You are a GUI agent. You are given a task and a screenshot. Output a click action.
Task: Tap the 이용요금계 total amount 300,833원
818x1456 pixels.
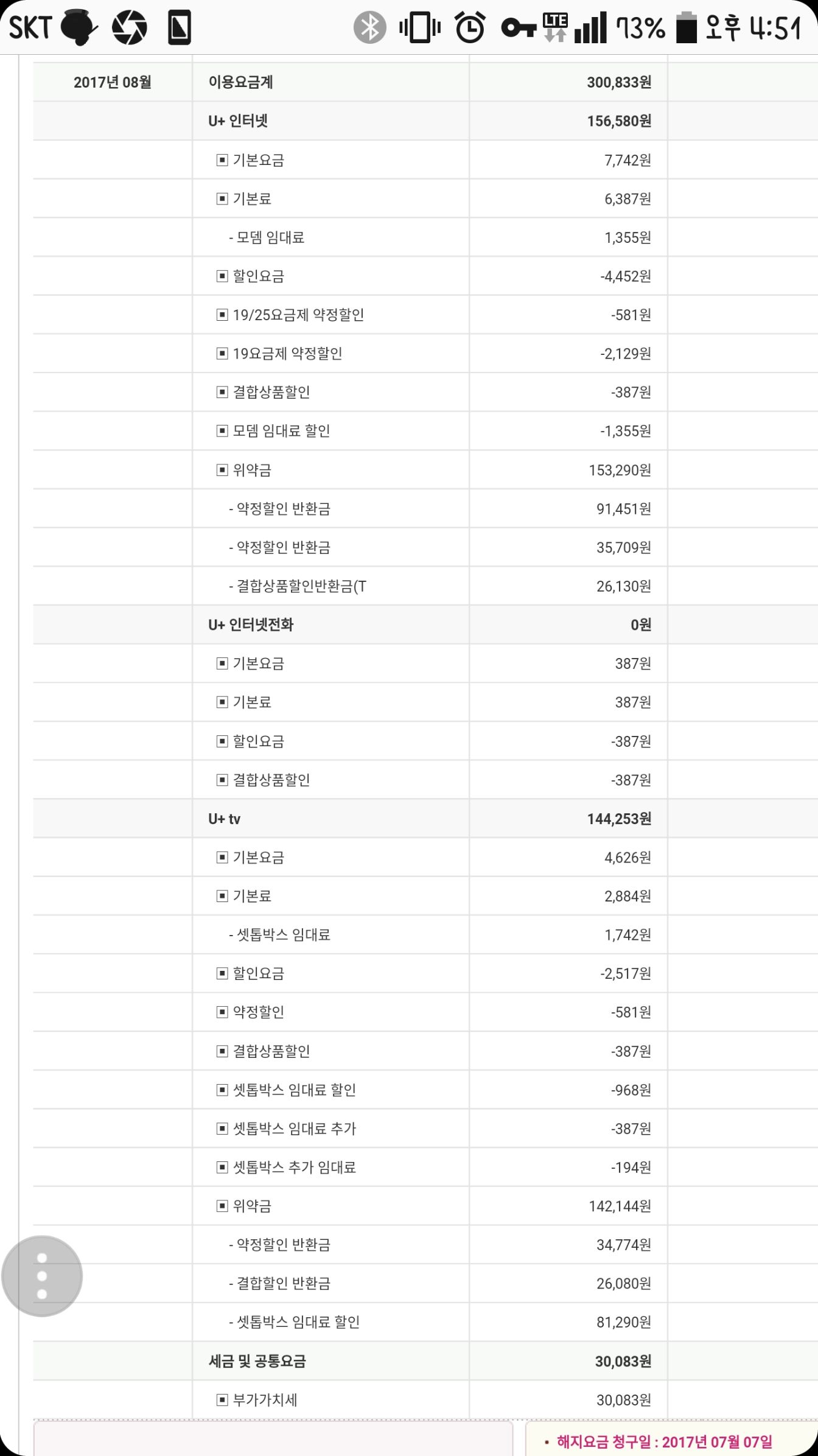click(618, 82)
